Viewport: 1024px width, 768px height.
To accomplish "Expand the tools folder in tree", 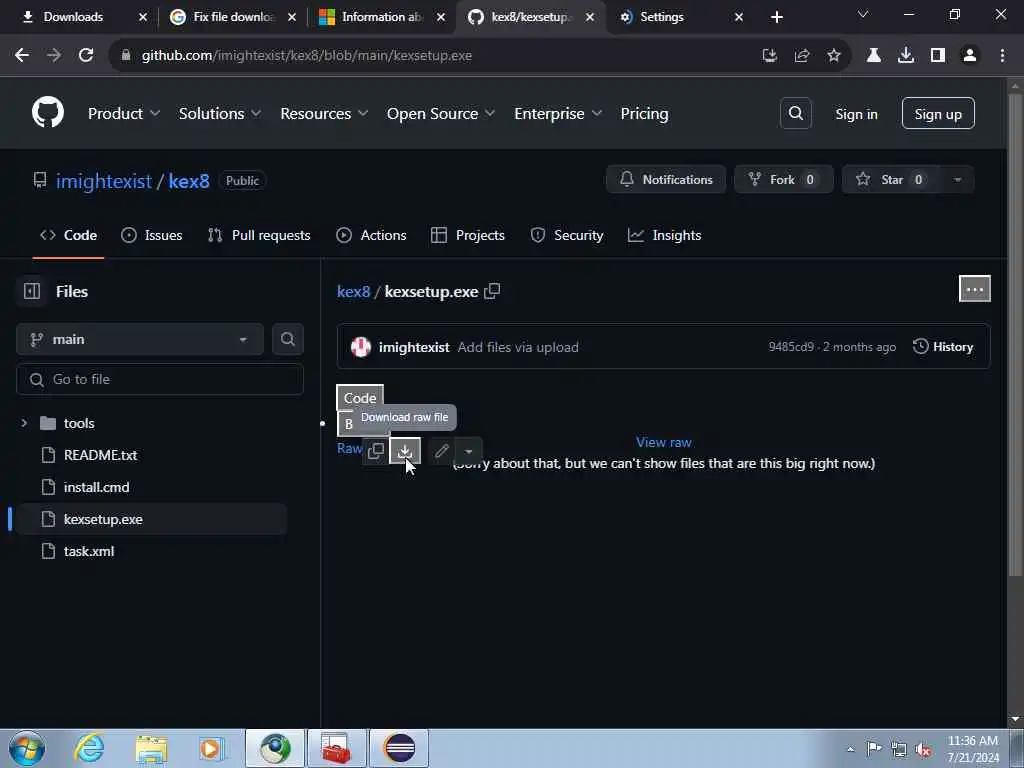I will (x=24, y=423).
